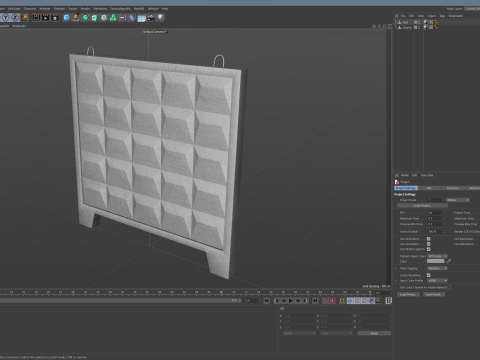
Task: Open the View Clipping dropdown
Action: pos(437,268)
